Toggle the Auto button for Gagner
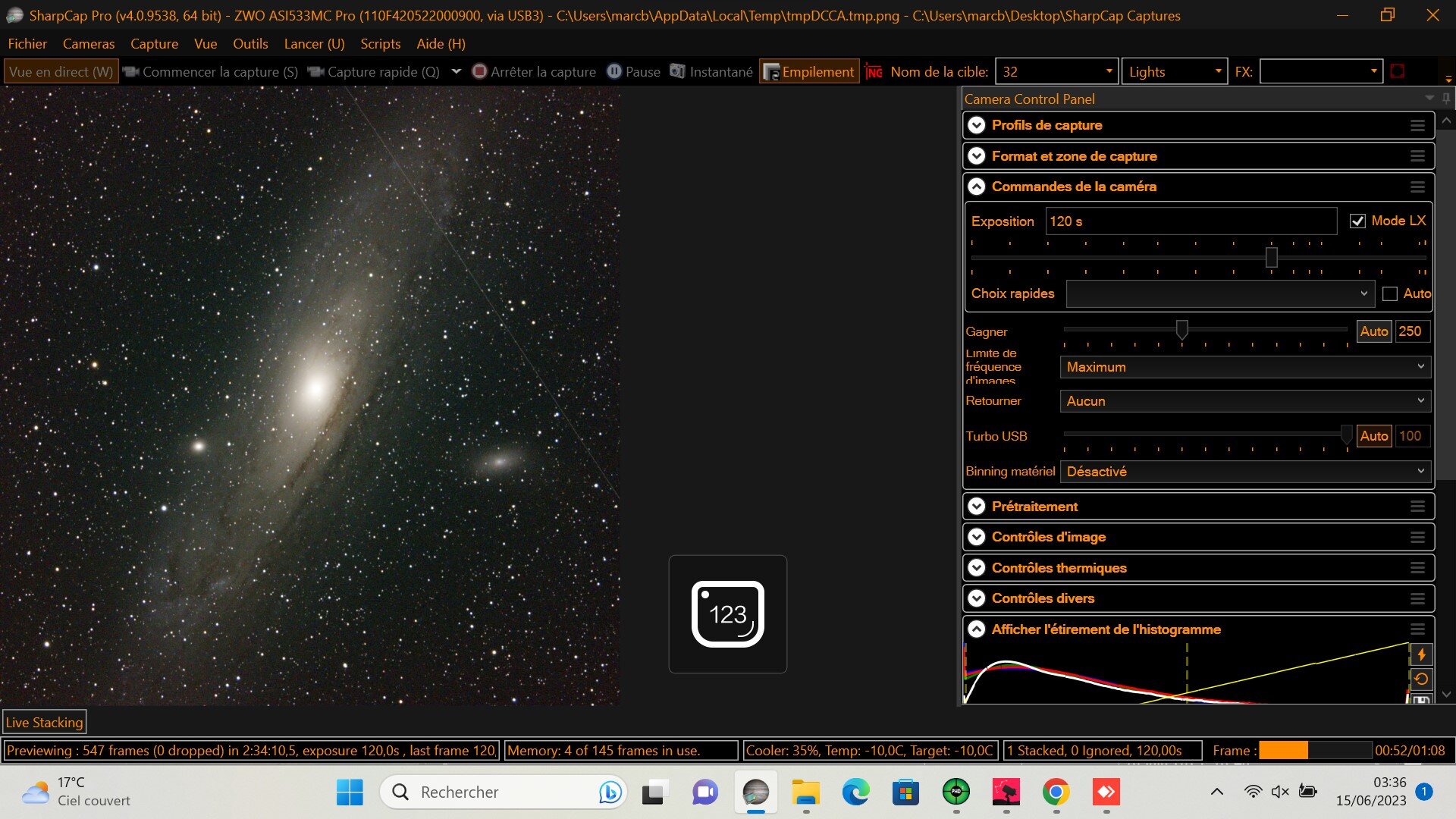This screenshot has width=1456, height=819. click(x=1373, y=331)
